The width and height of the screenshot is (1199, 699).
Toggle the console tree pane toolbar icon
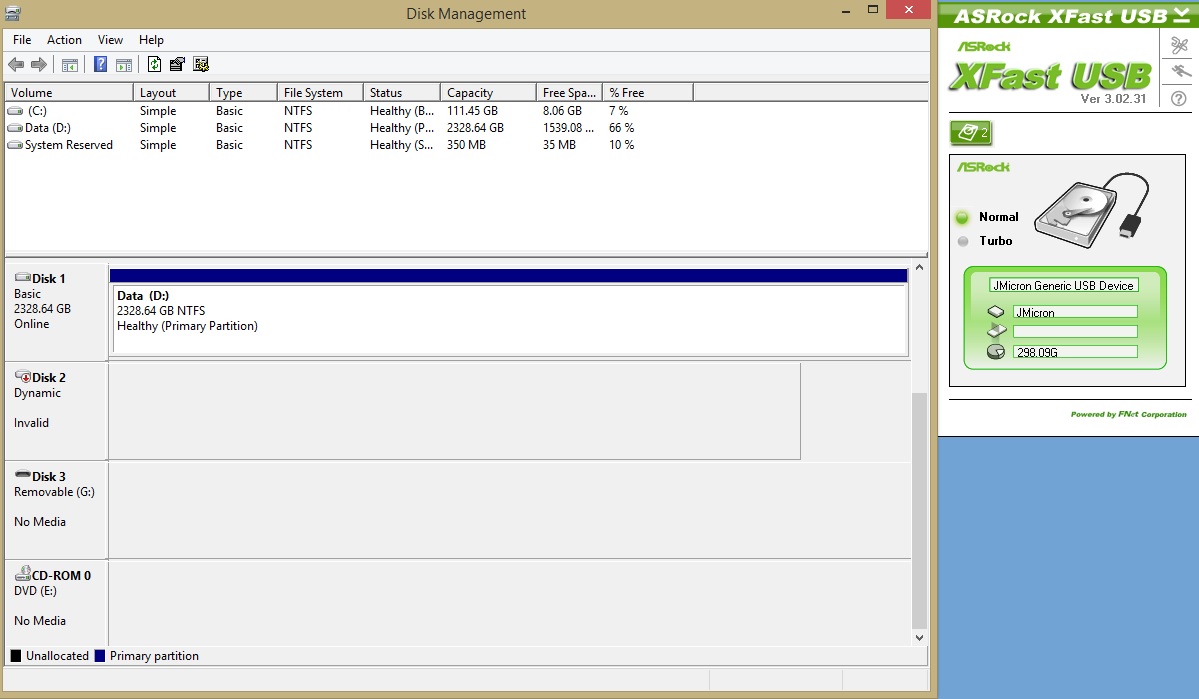coord(70,65)
